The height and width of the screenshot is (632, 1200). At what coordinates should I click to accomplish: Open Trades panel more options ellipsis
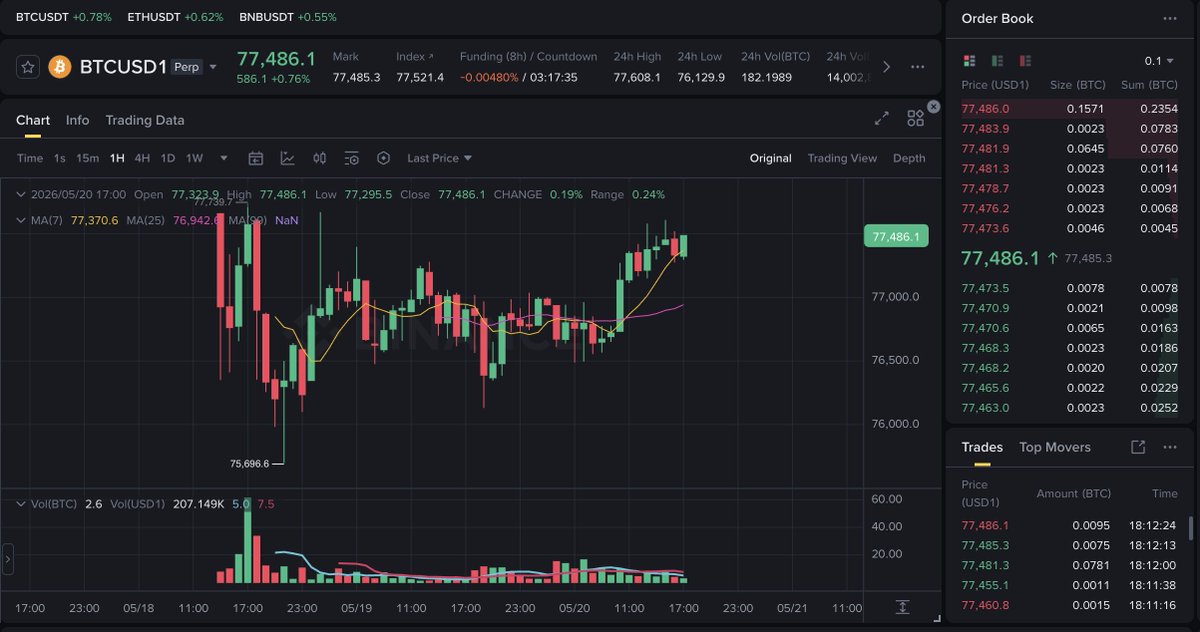point(1169,447)
